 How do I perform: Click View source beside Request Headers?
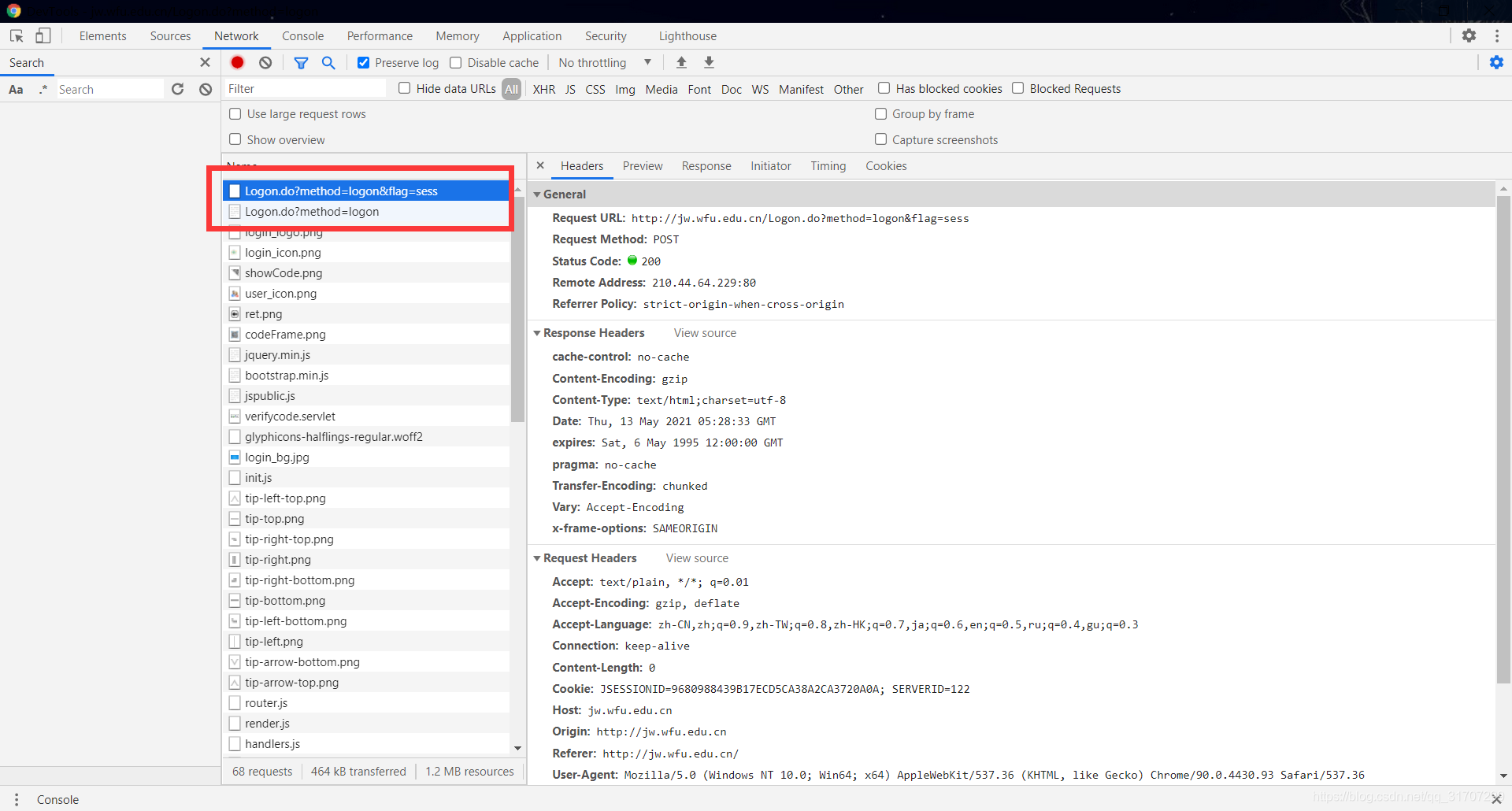(x=697, y=558)
